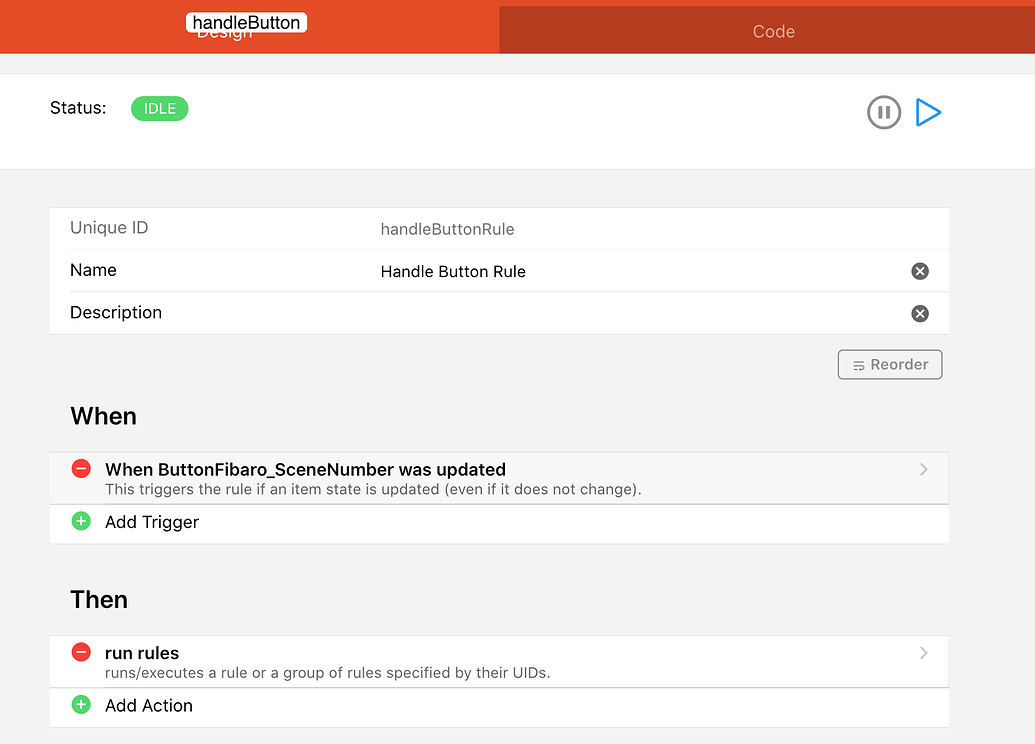Clear the Description field with its x icon

pyautogui.click(x=920, y=313)
